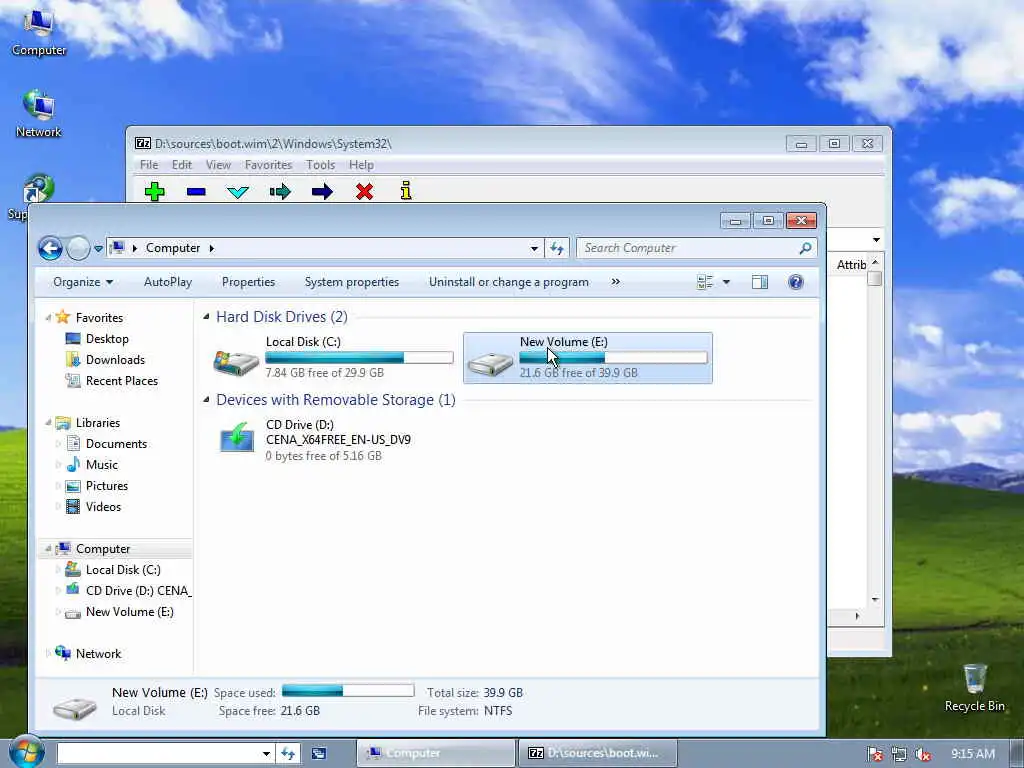Image resolution: width=1024 pixels, height=768 pixels.
Task: Click the AutoPlay toolbar button
Action: (x=168, y=282)
